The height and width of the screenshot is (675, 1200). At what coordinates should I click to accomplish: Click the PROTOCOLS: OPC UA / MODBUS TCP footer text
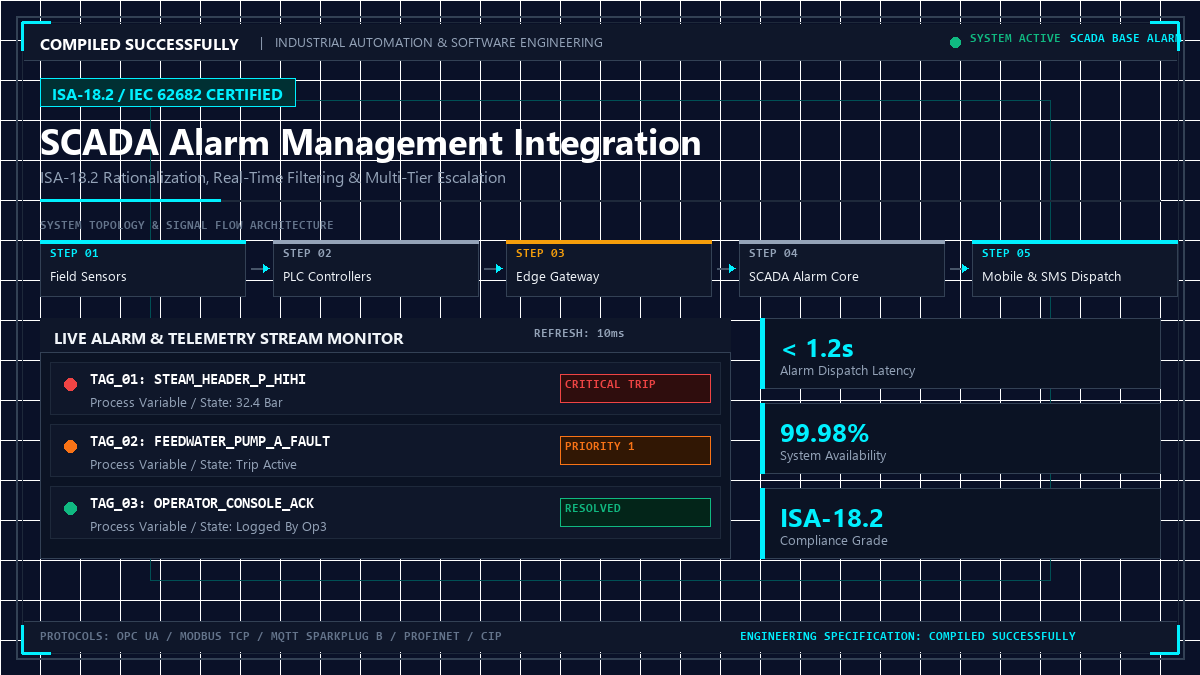click(271, 636)
